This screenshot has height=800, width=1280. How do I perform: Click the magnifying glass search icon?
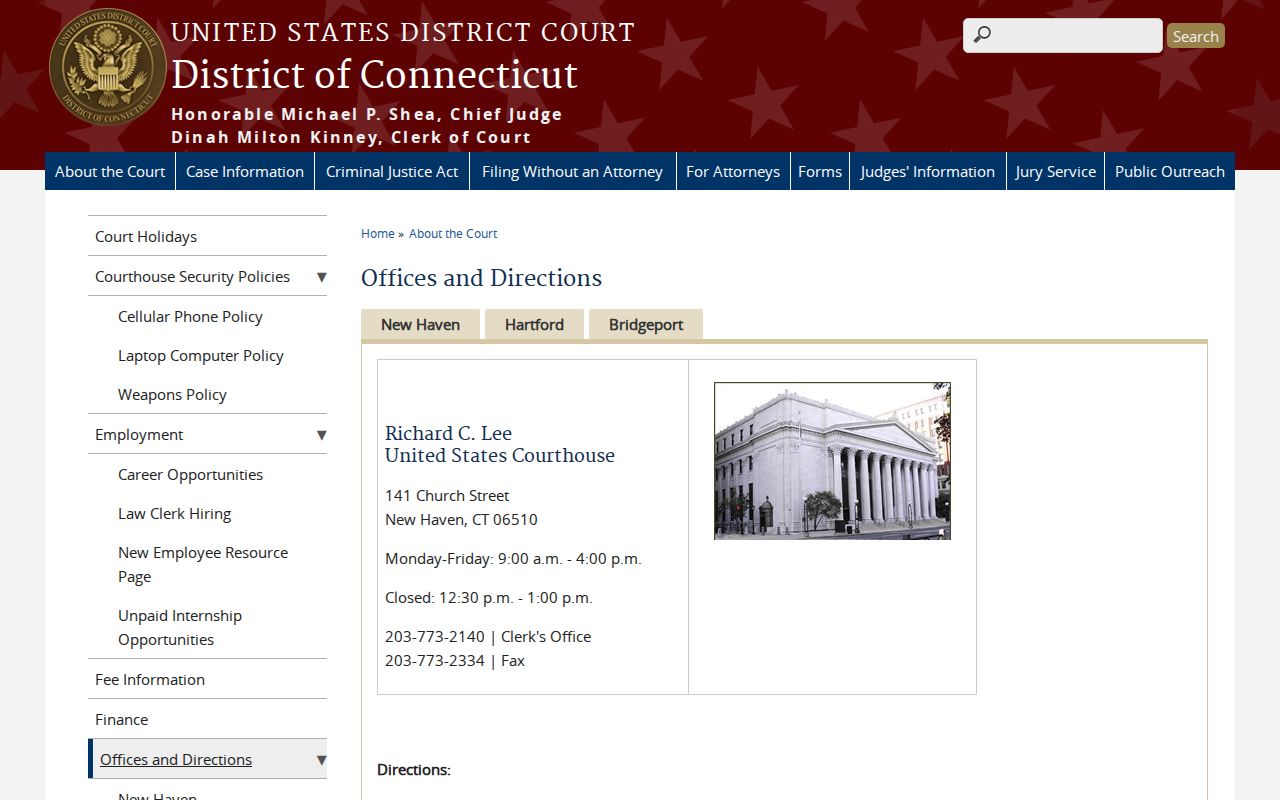point(983,35)
